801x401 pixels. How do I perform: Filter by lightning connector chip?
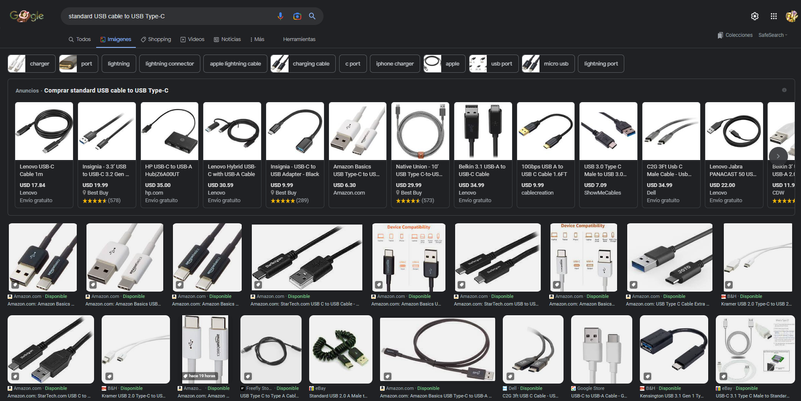click(170, 64)
